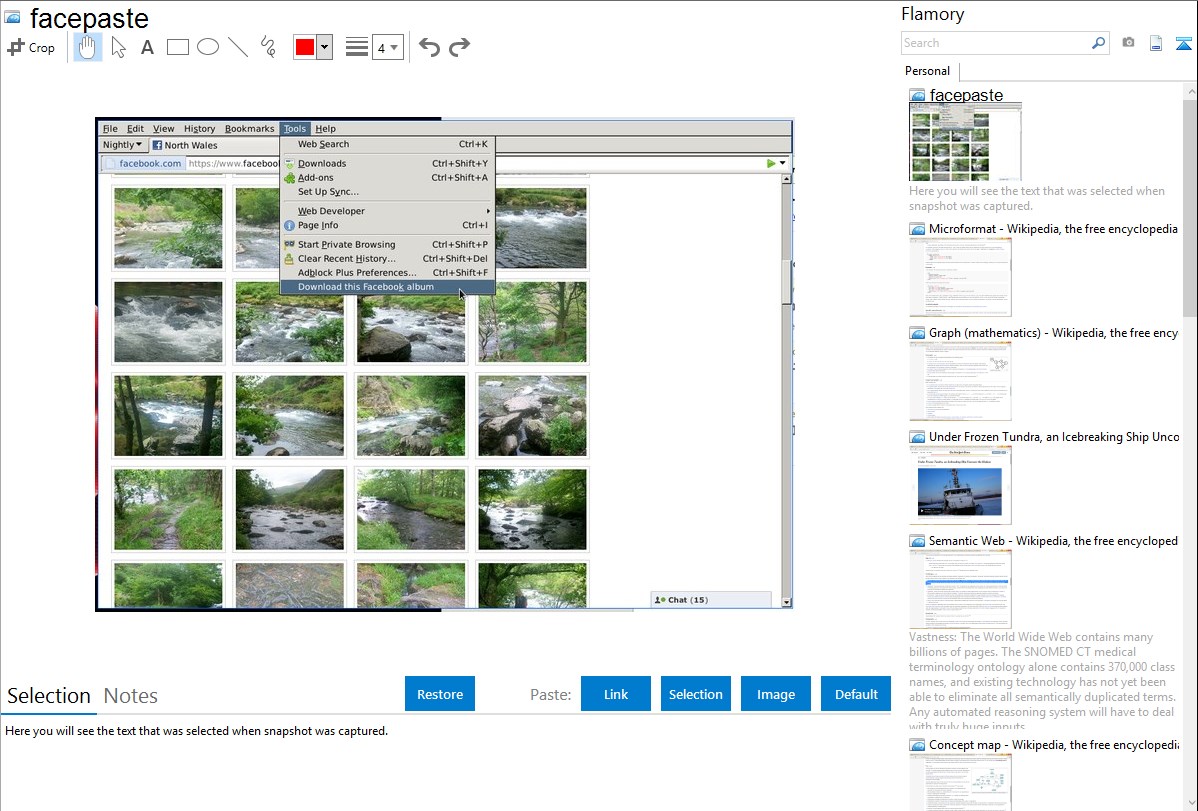This screenshot has height=811, width=1198.
Task: Click the 'Vastness: The World Wide Web' description
Action: (x=1042, y=681)
